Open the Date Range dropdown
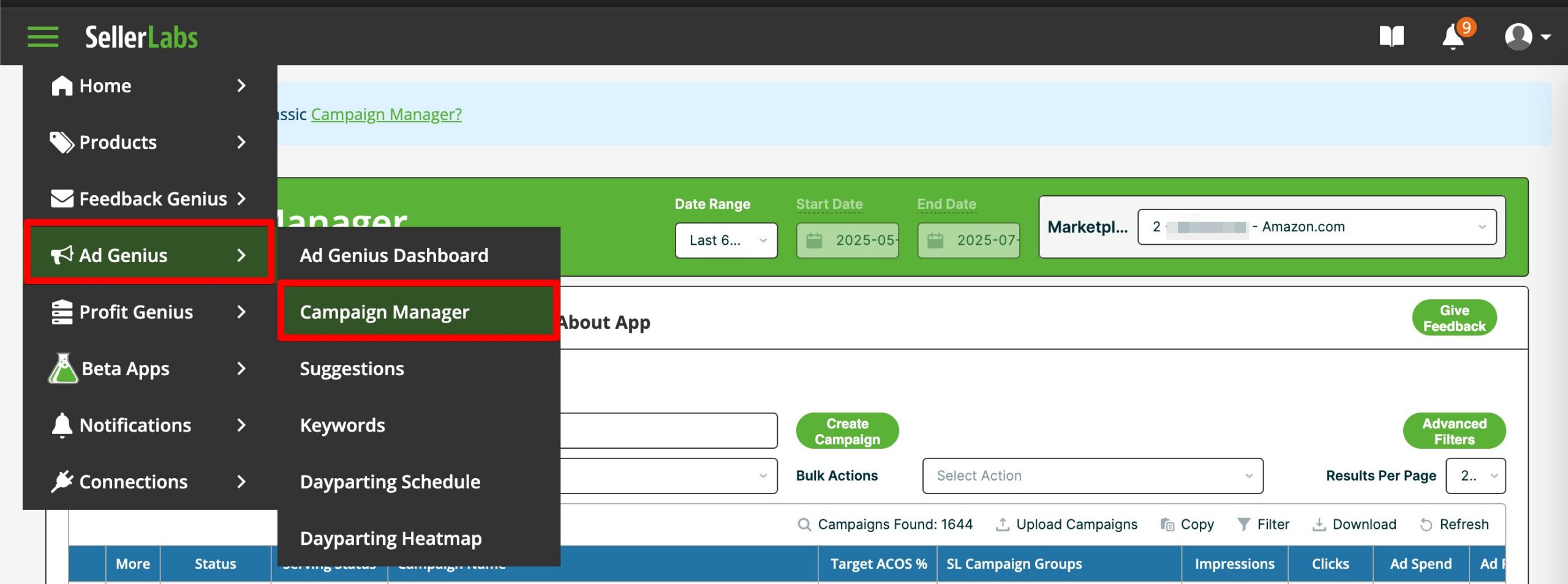Image resolution: width=1568 pixels, height=584 pixels. click(x=726, y=241)
